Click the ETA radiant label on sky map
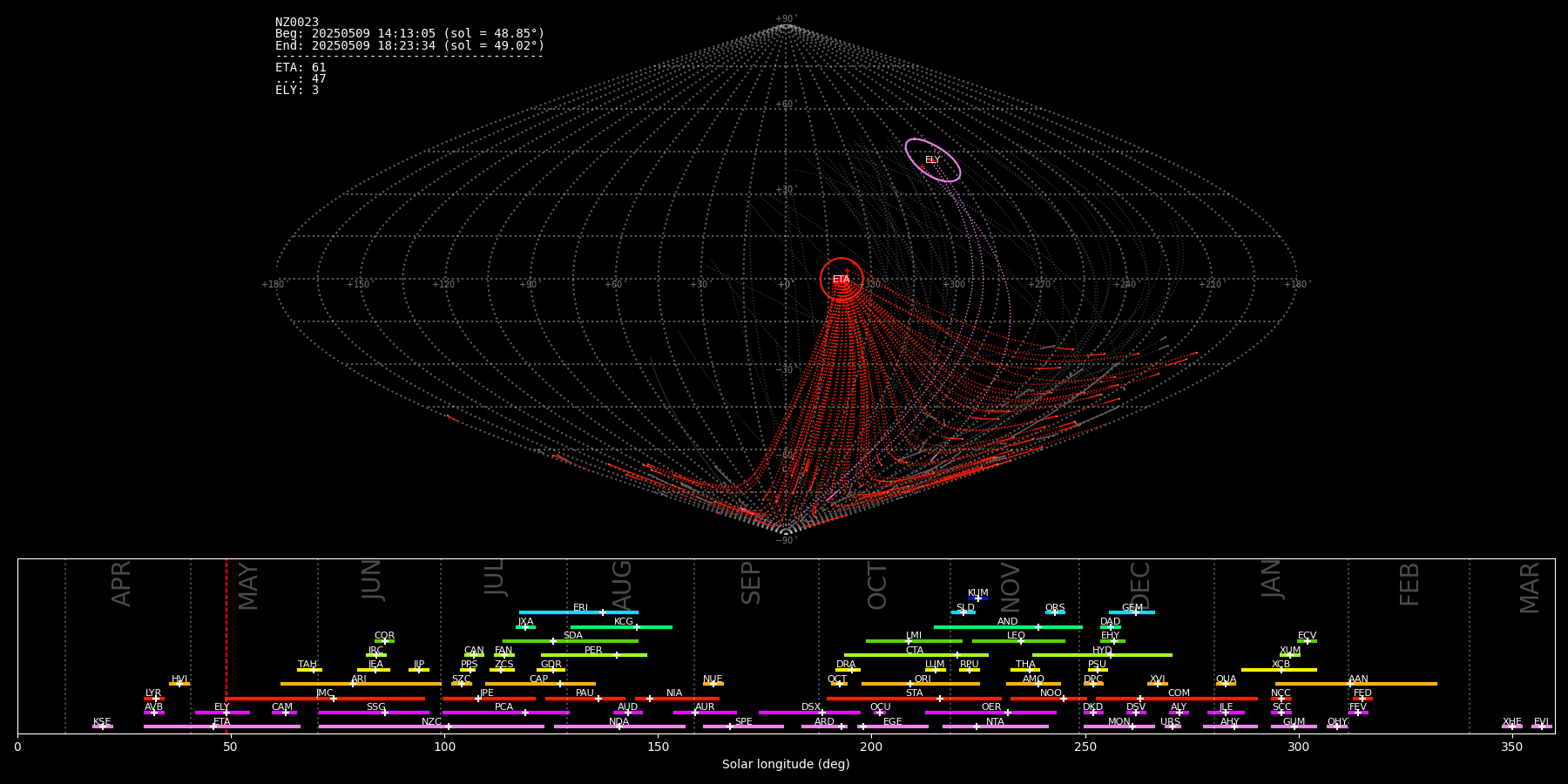 pyautogui.click(x=841, y=280)
